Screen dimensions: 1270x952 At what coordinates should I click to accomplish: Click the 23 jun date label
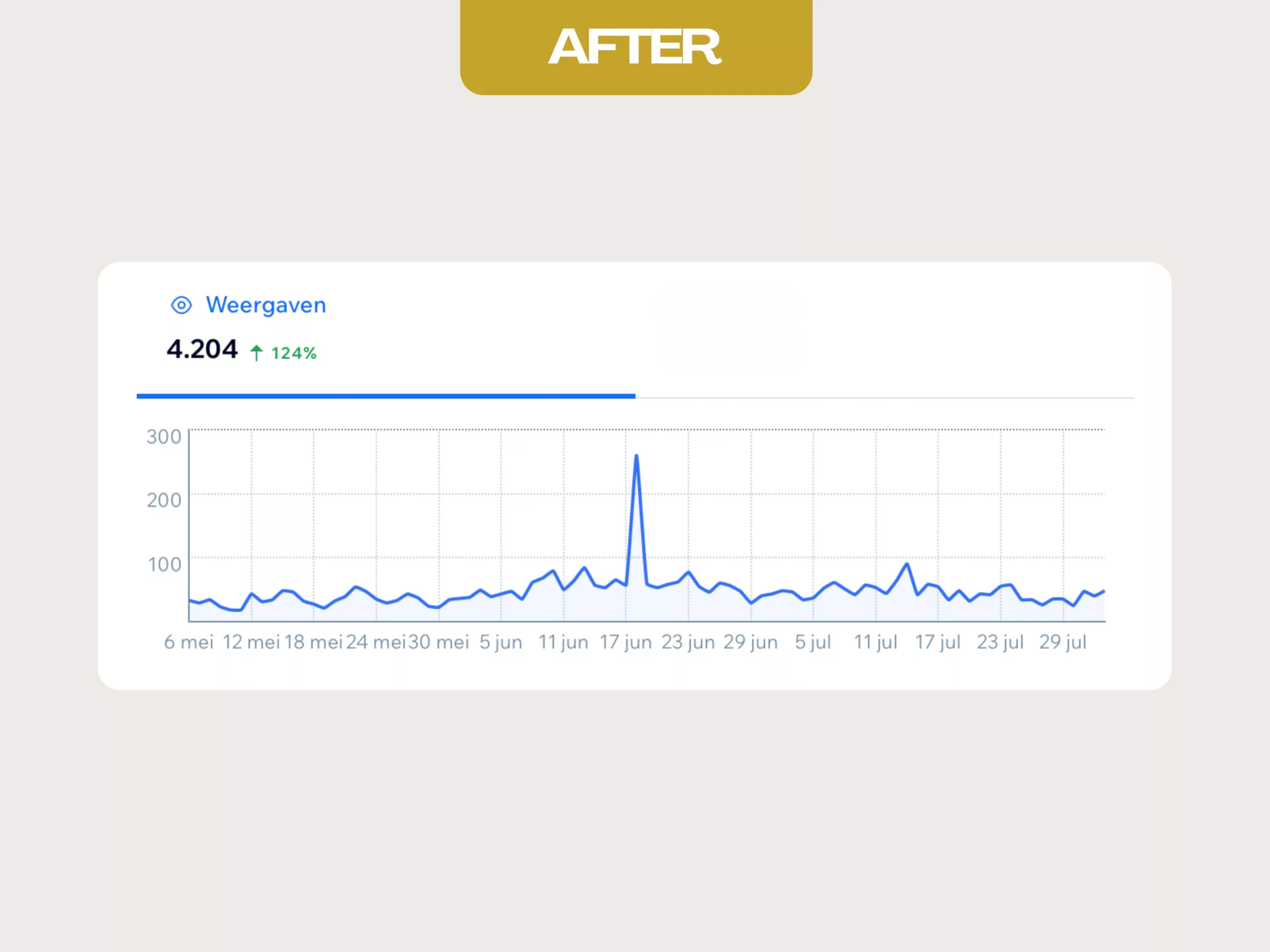(x=688, y=642)
